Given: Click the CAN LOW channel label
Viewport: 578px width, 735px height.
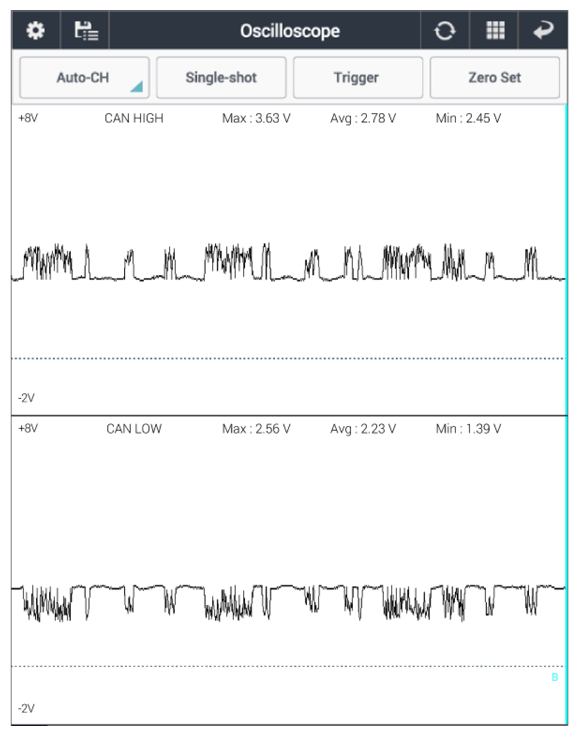Looking at the screenshot, I should click(x=134, y=429).
